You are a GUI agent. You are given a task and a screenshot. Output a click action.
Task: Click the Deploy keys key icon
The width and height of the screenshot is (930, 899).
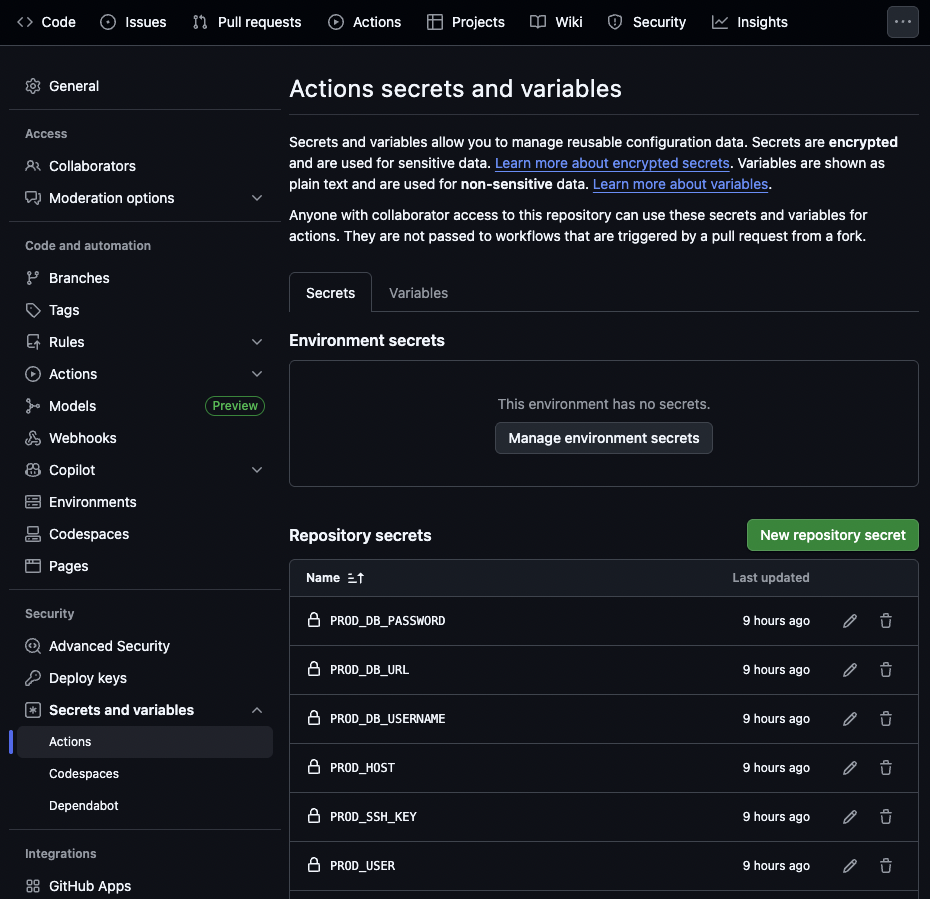(x=33, y=678)
